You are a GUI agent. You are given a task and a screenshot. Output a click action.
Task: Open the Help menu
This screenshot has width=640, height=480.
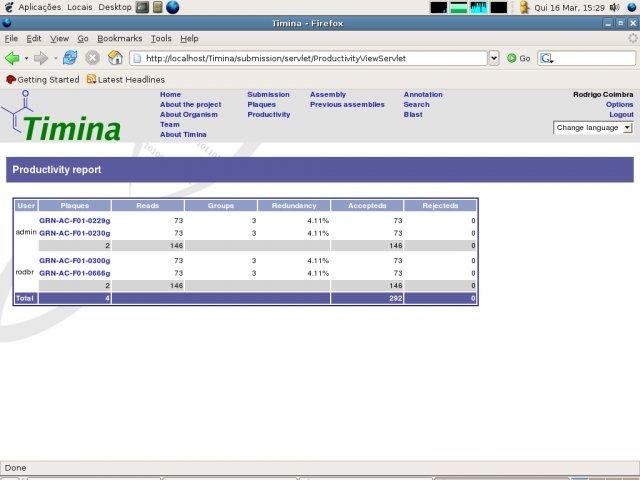coord(189,38)
